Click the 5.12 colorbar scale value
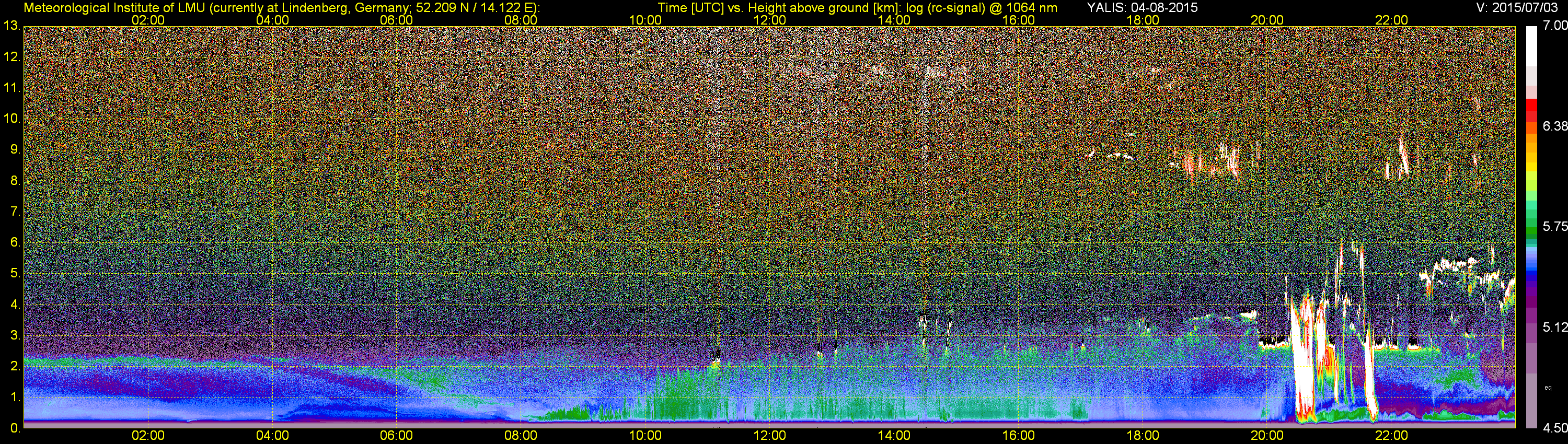This screenshot has width=1568, height=444. (x=1556, y=327)
